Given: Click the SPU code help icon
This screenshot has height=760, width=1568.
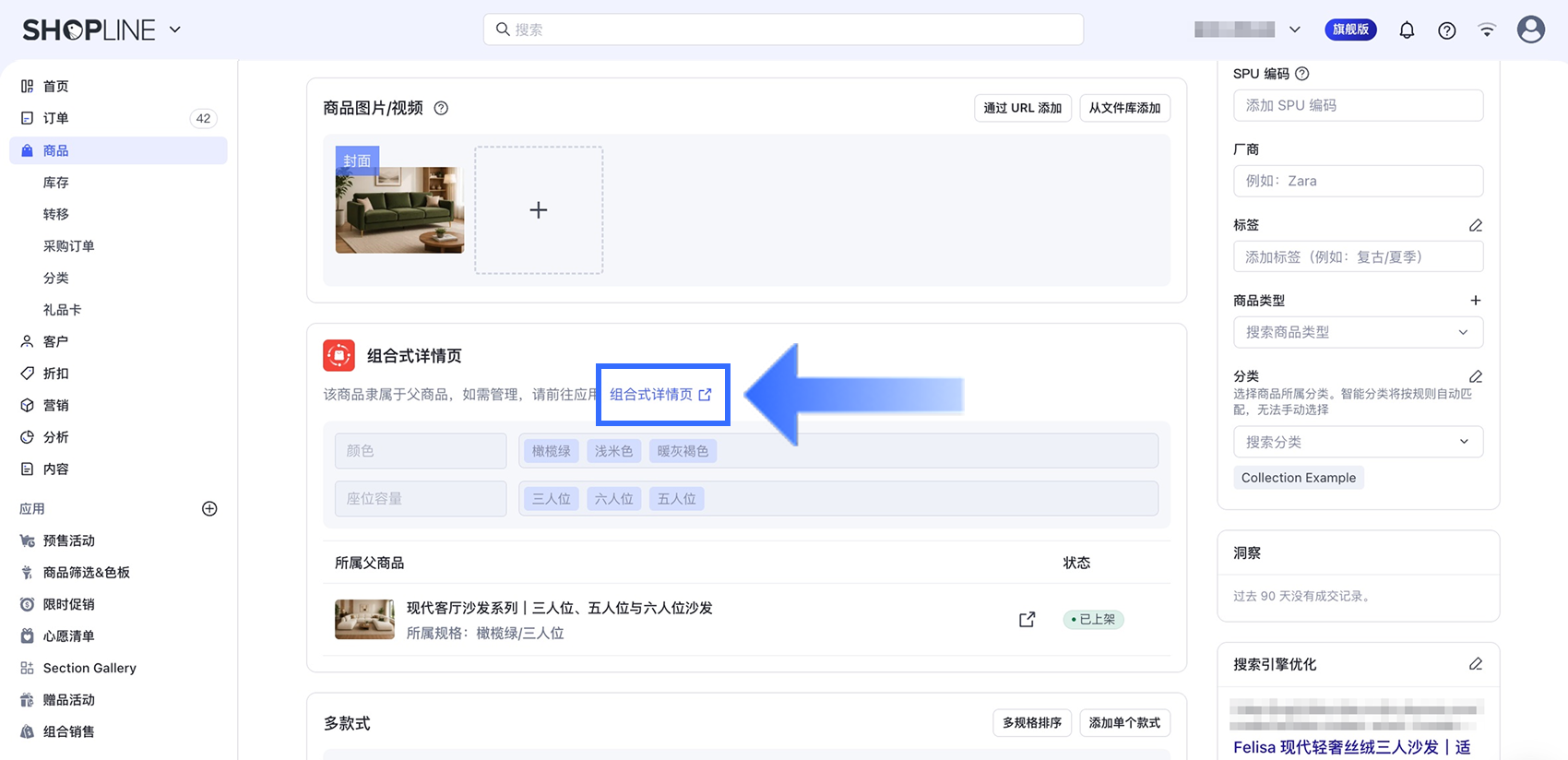Looking at the screenshot, I should click(x=1302, y=74).
